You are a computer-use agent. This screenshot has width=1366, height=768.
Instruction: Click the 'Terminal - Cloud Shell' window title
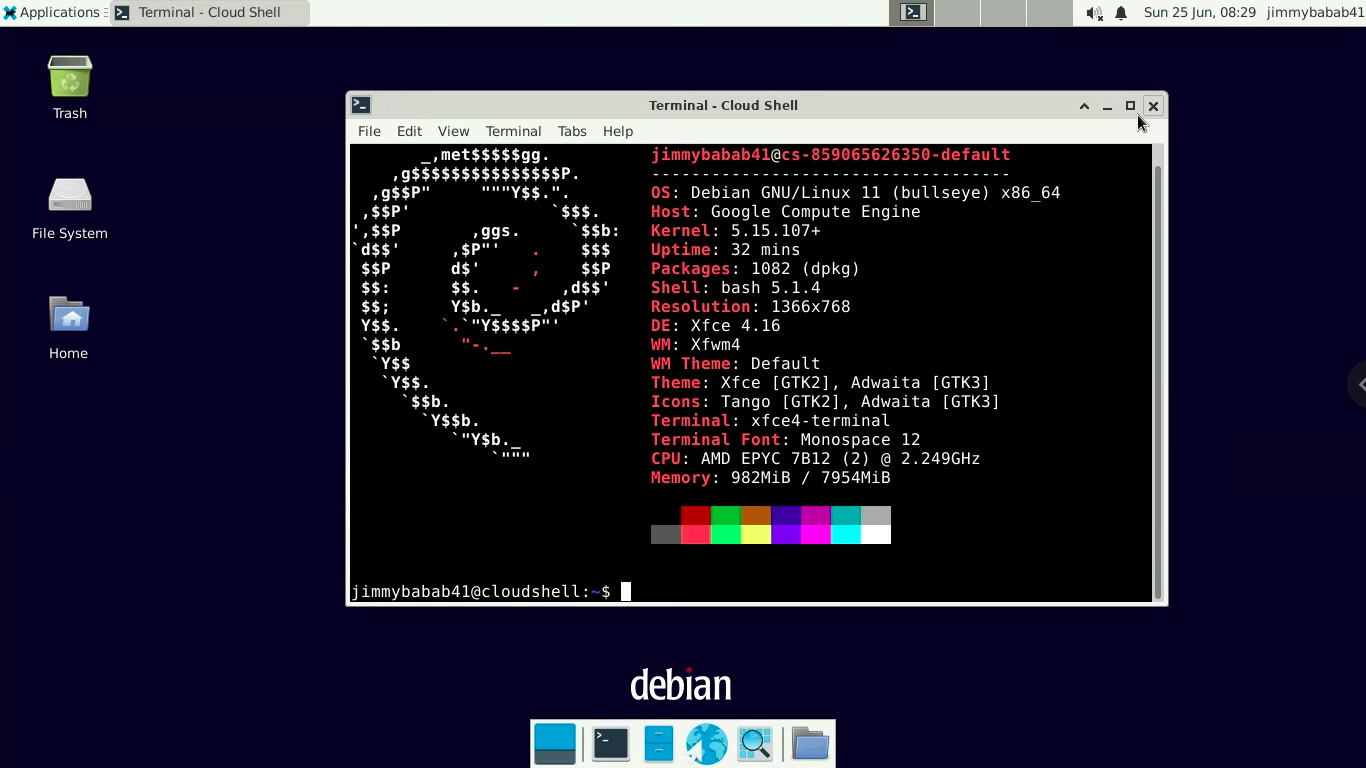[723, 106]
